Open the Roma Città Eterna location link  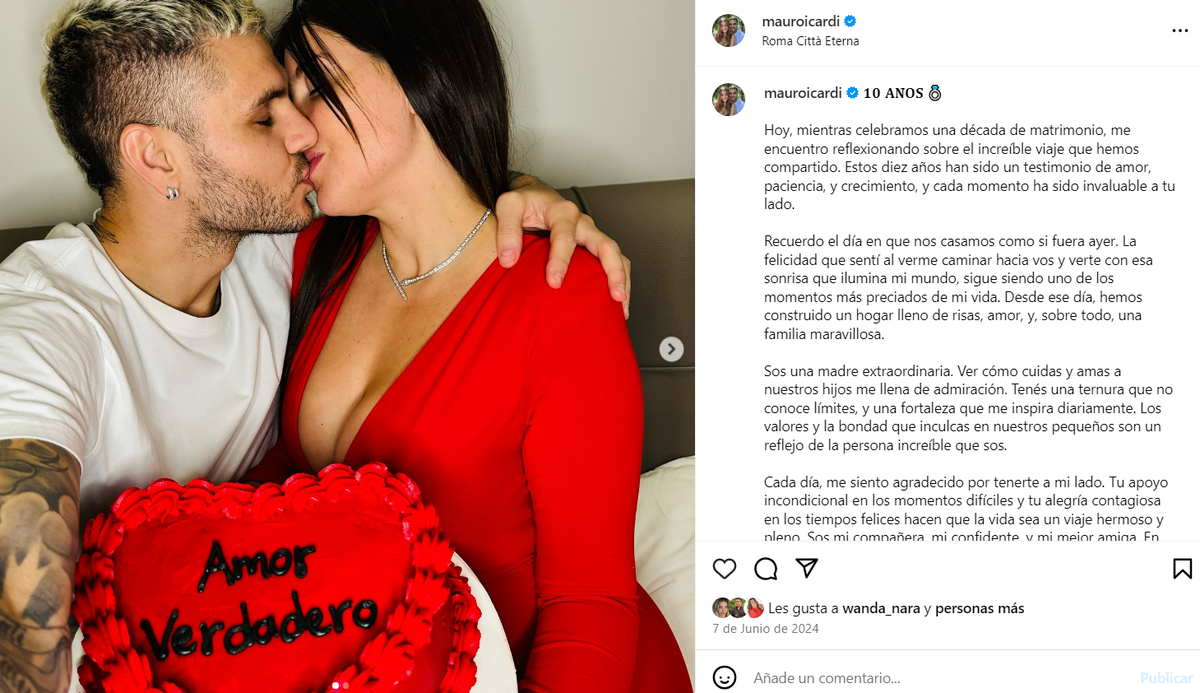810,41
